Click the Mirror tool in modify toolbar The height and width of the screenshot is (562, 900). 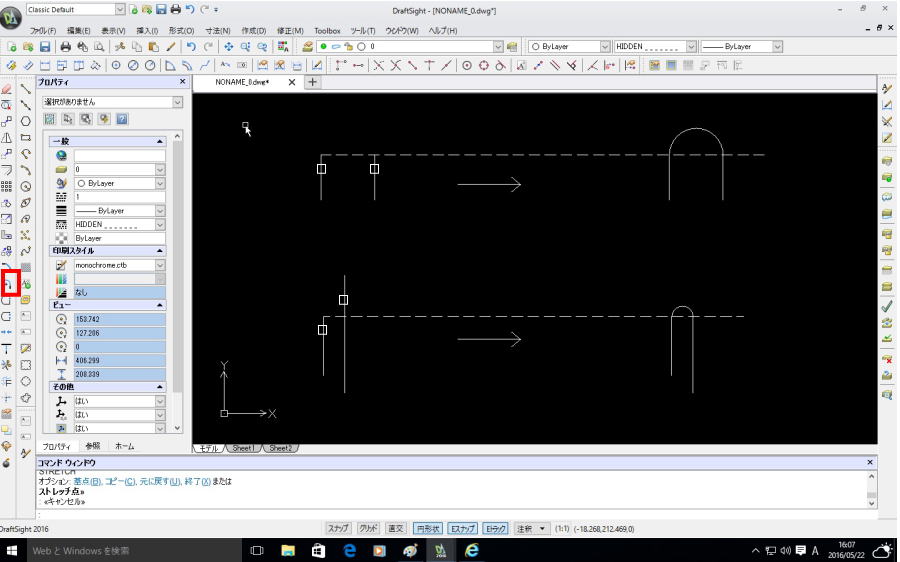pos(6,138)
